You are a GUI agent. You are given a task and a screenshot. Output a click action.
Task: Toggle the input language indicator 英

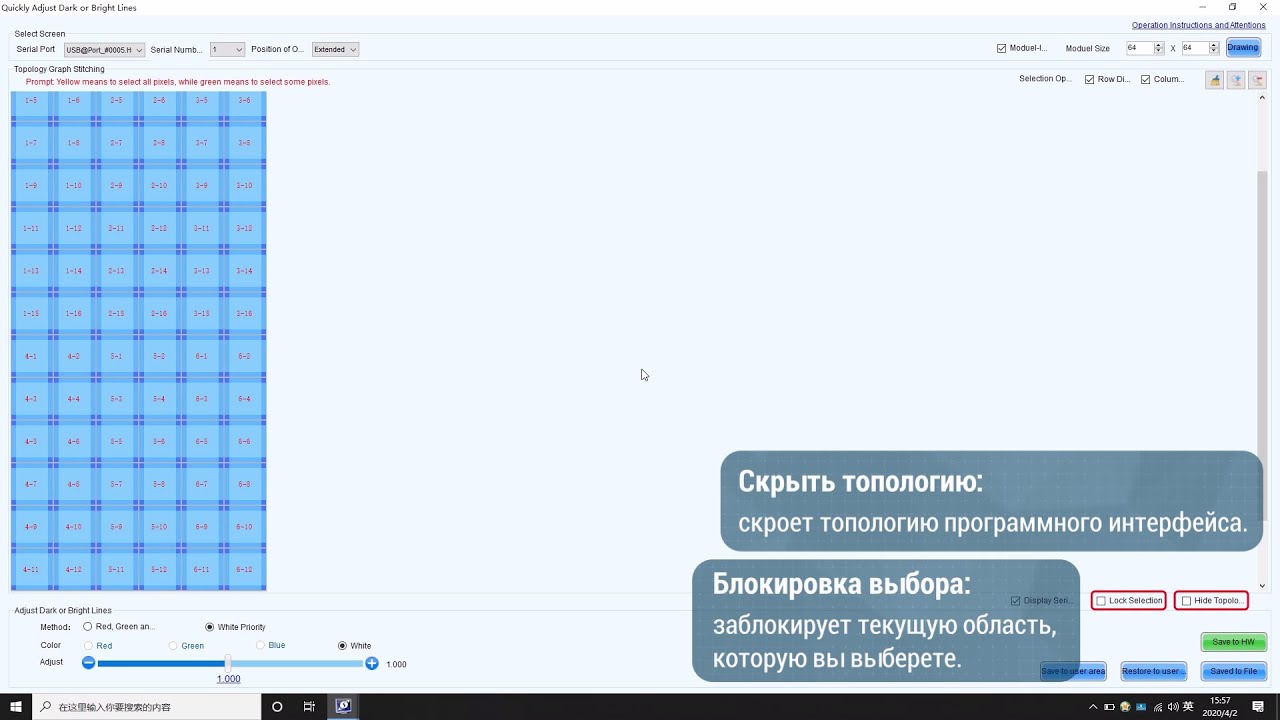1189,707
